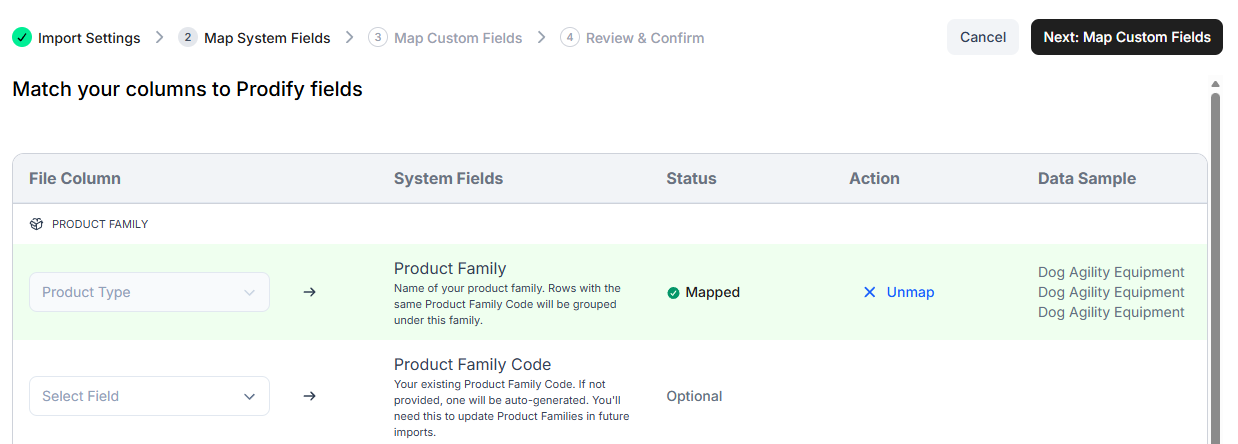1238x444 pixels.
Task: Select the Map System Fields step
Action: 267,38
